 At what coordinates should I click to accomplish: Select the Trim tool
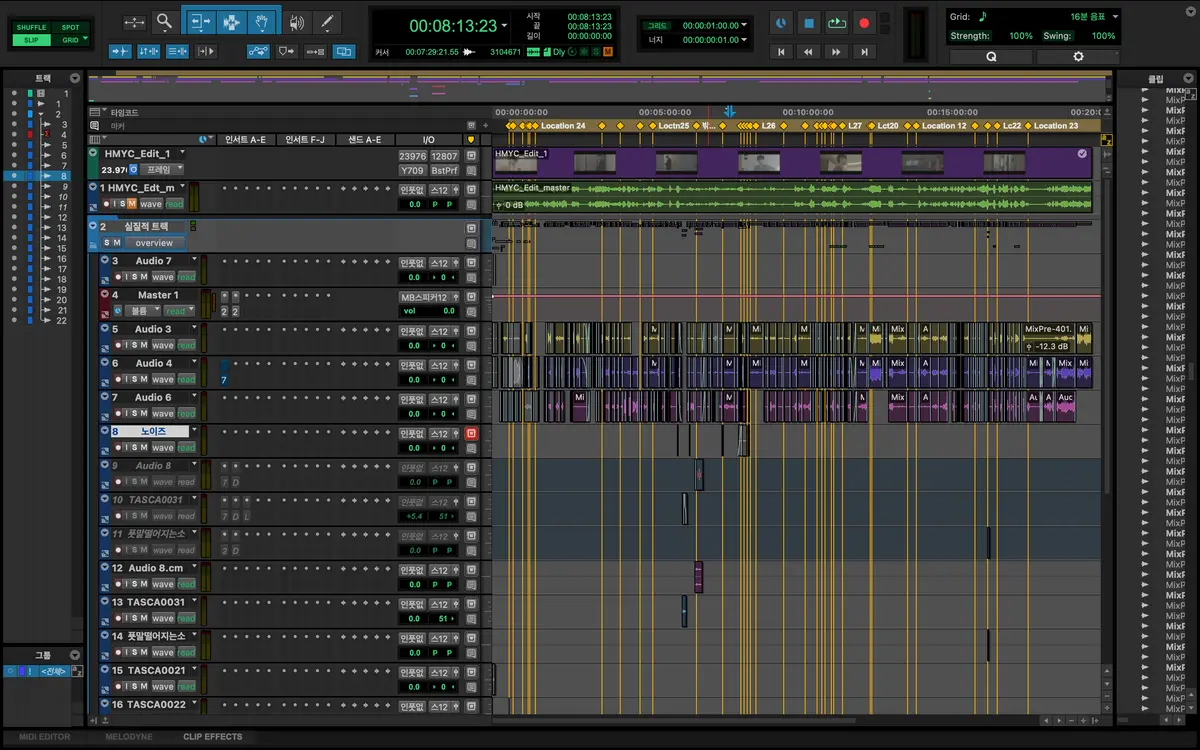(x=199, y=21)
